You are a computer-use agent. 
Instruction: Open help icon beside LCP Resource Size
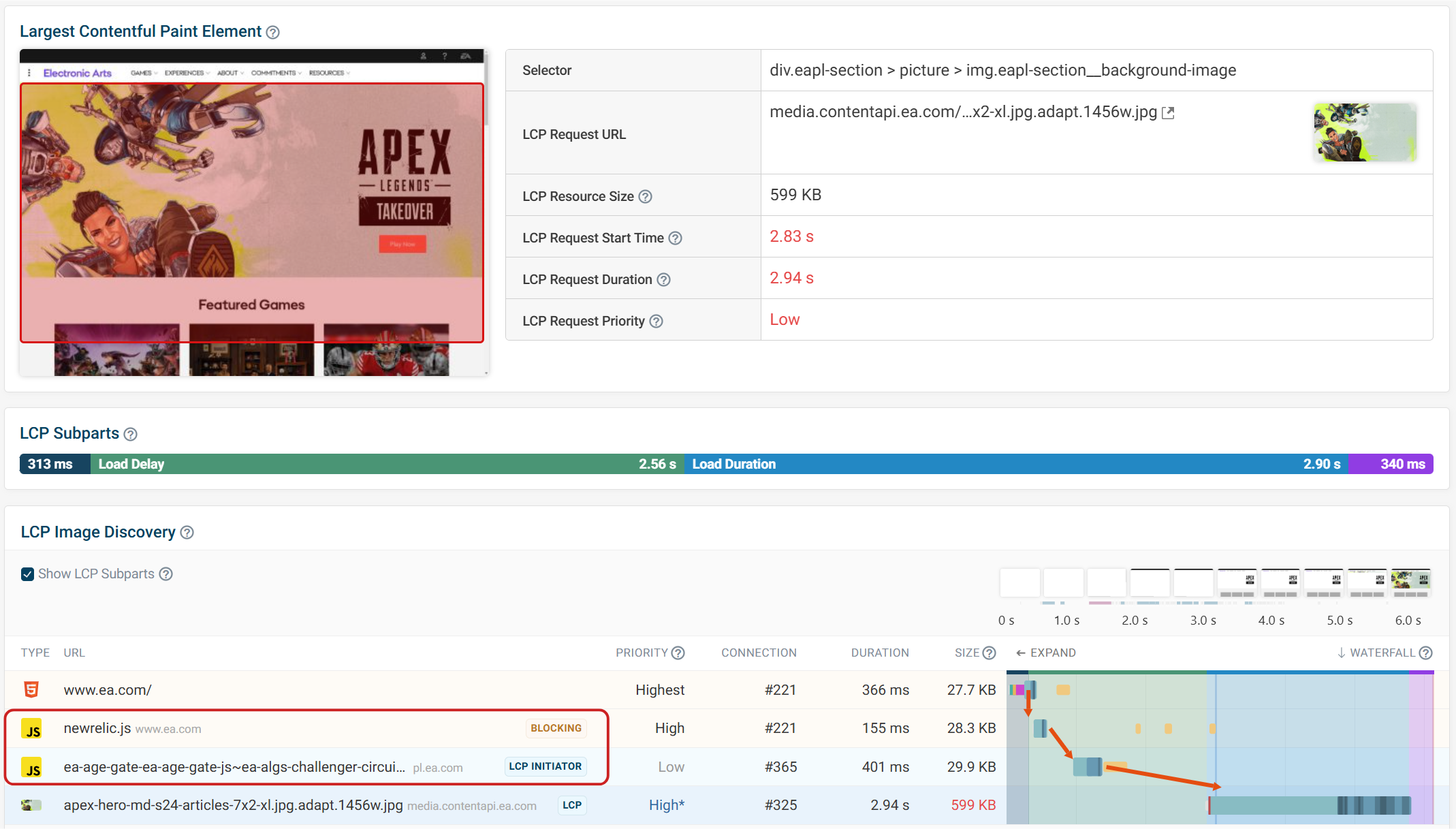coord(645,197)
